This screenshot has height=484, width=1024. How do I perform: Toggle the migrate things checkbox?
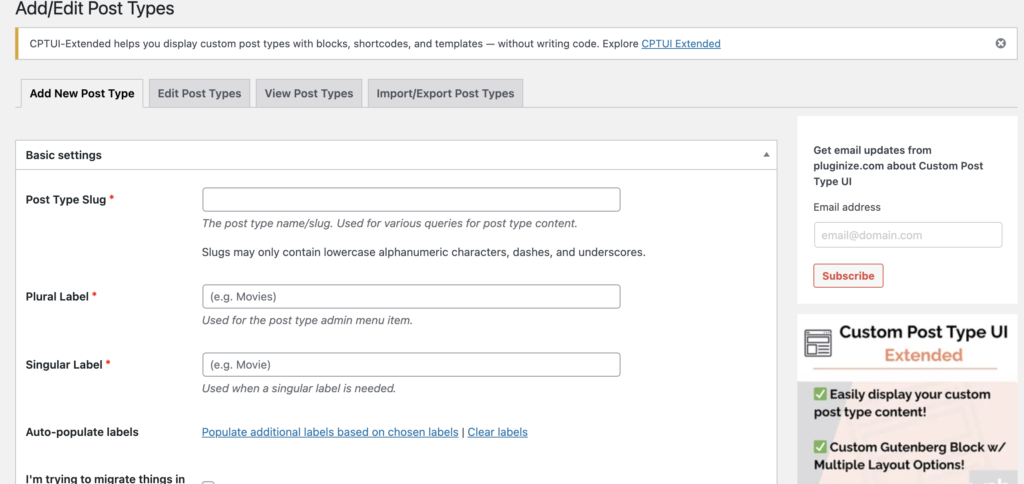(208, 482)
